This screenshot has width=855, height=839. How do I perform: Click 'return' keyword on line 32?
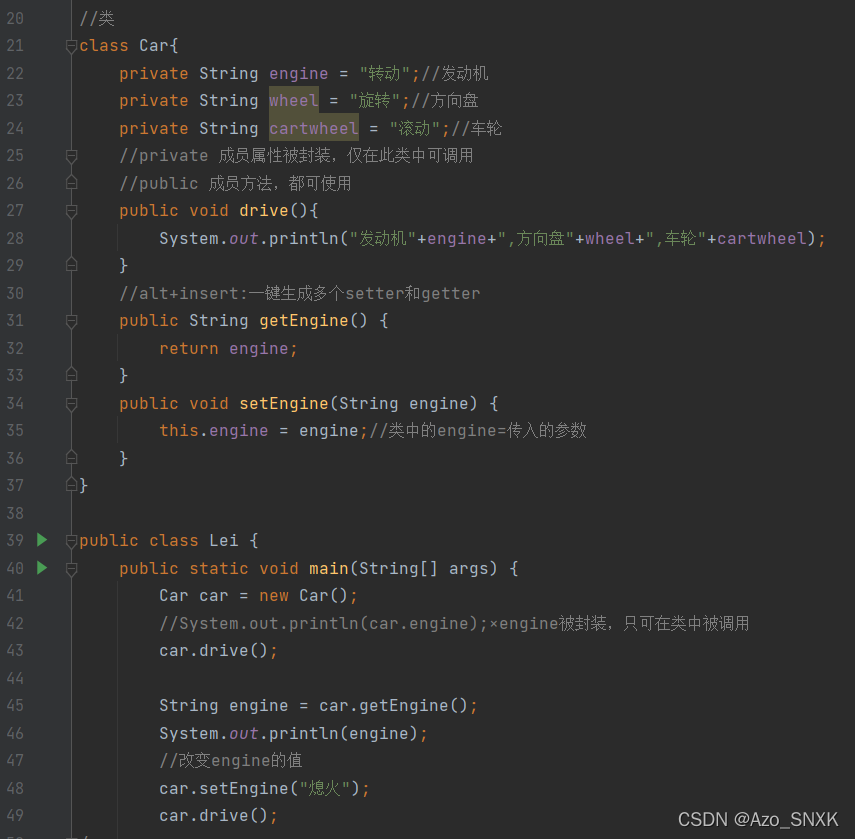(x=189, y=348)
